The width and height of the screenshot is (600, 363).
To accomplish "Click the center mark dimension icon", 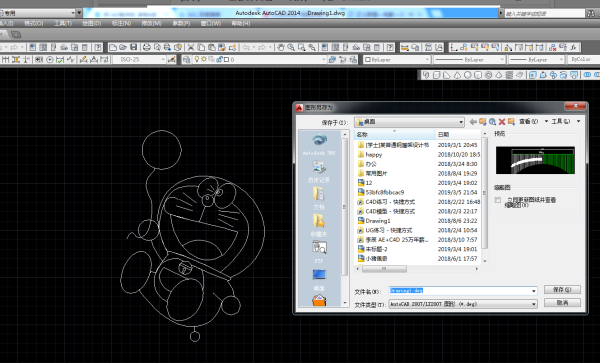I will tap(50, 59).
